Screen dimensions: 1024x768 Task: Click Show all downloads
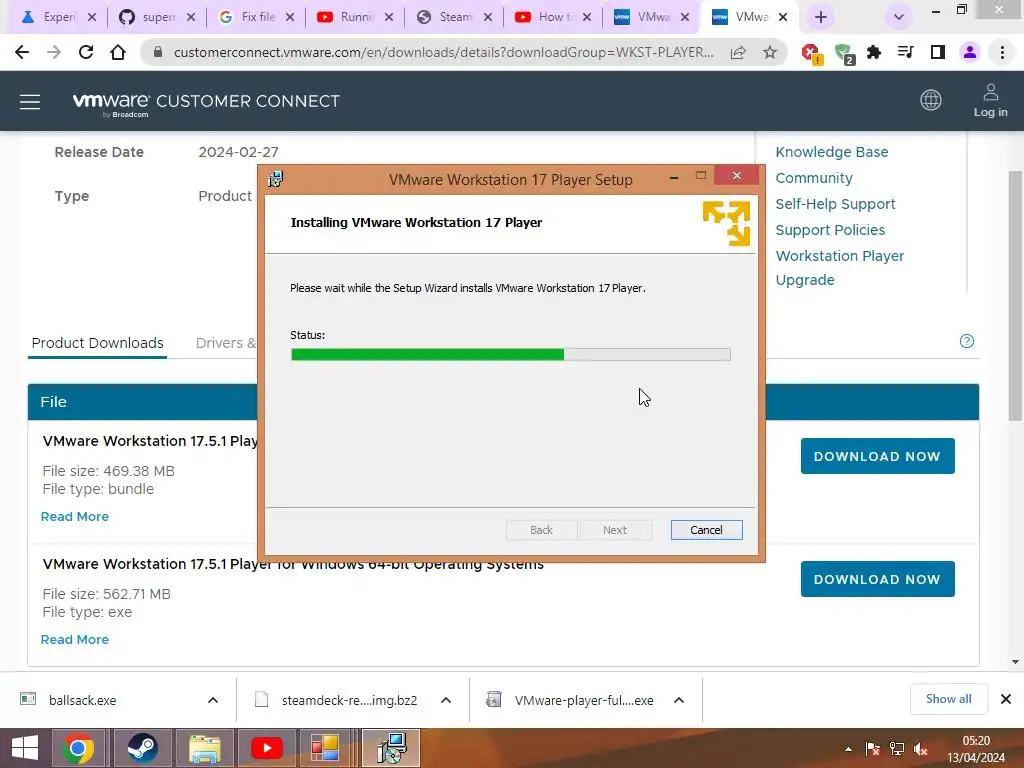click(948, 699)
